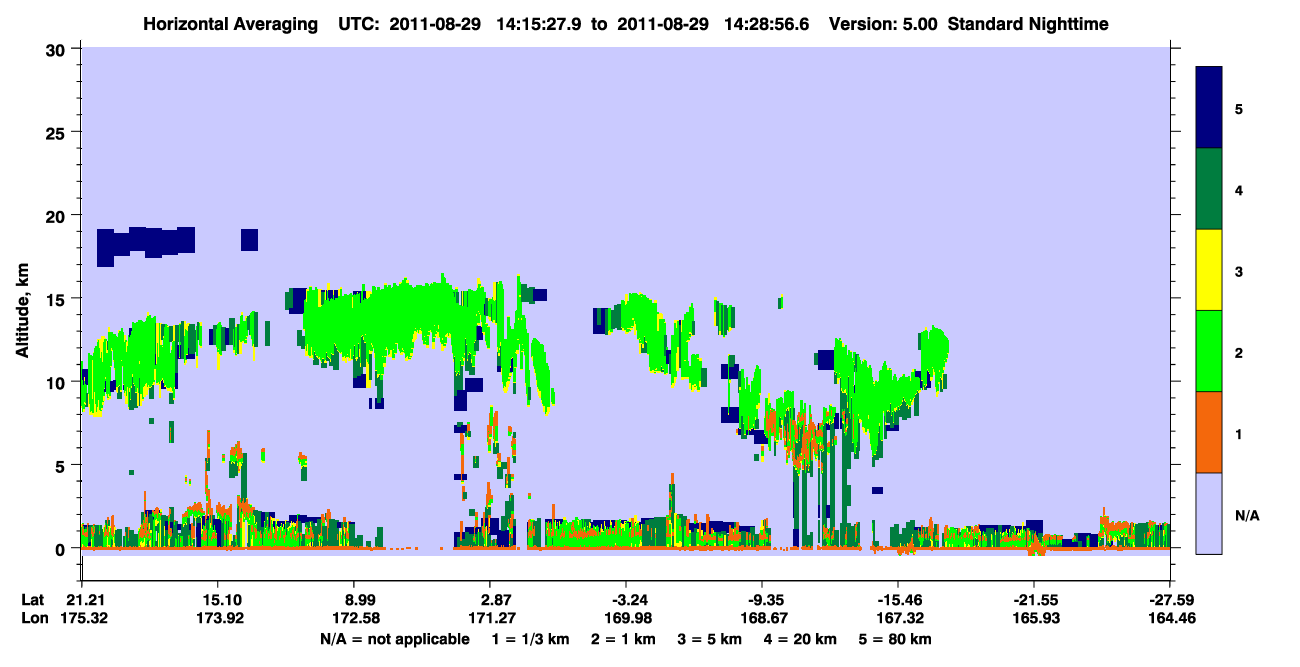Click latitude tick label -27.59
Screen dimensions: 1300x667
coord(1170,600)
